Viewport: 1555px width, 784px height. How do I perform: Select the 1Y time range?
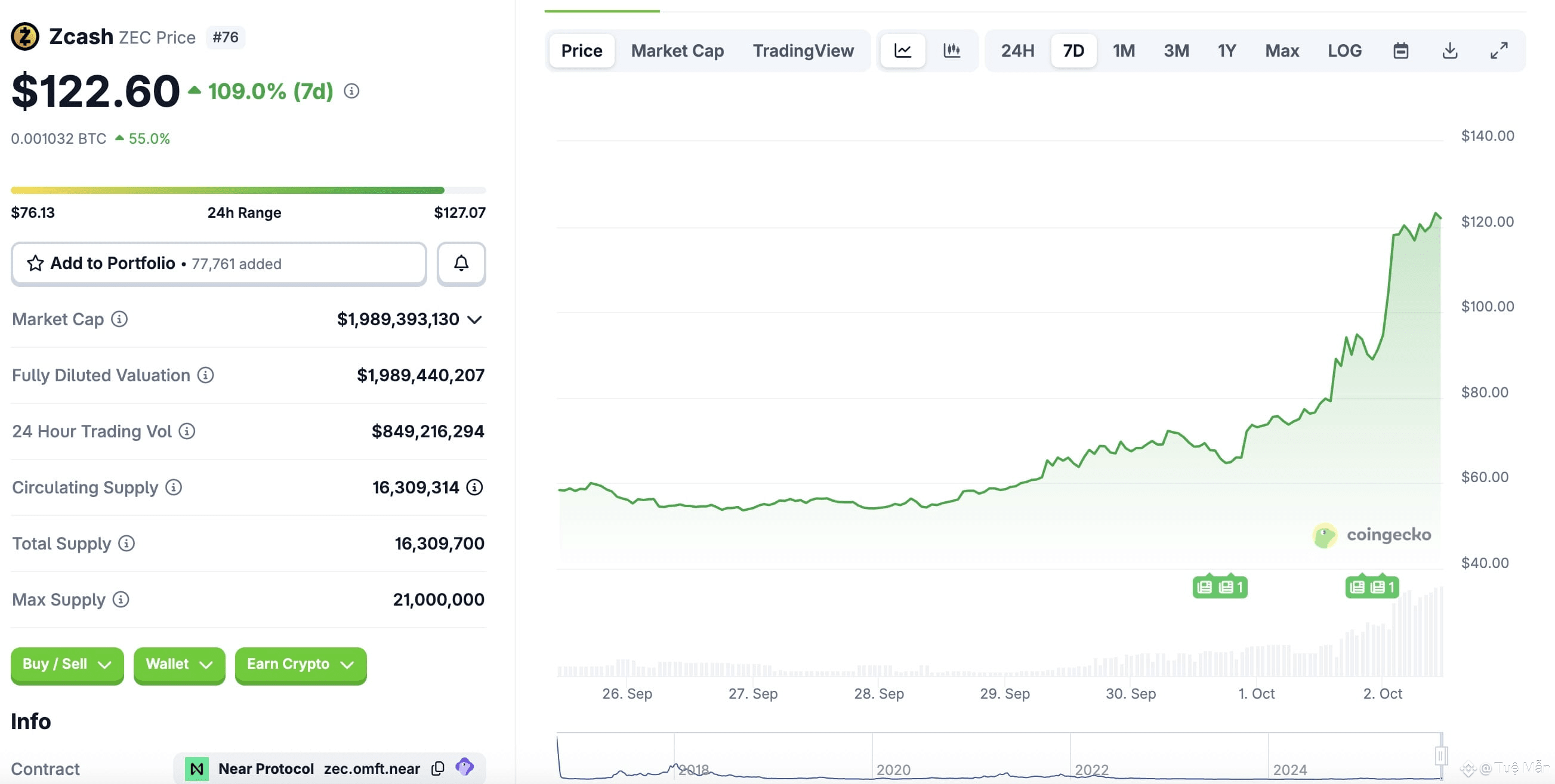click(x=1227, y=51)
